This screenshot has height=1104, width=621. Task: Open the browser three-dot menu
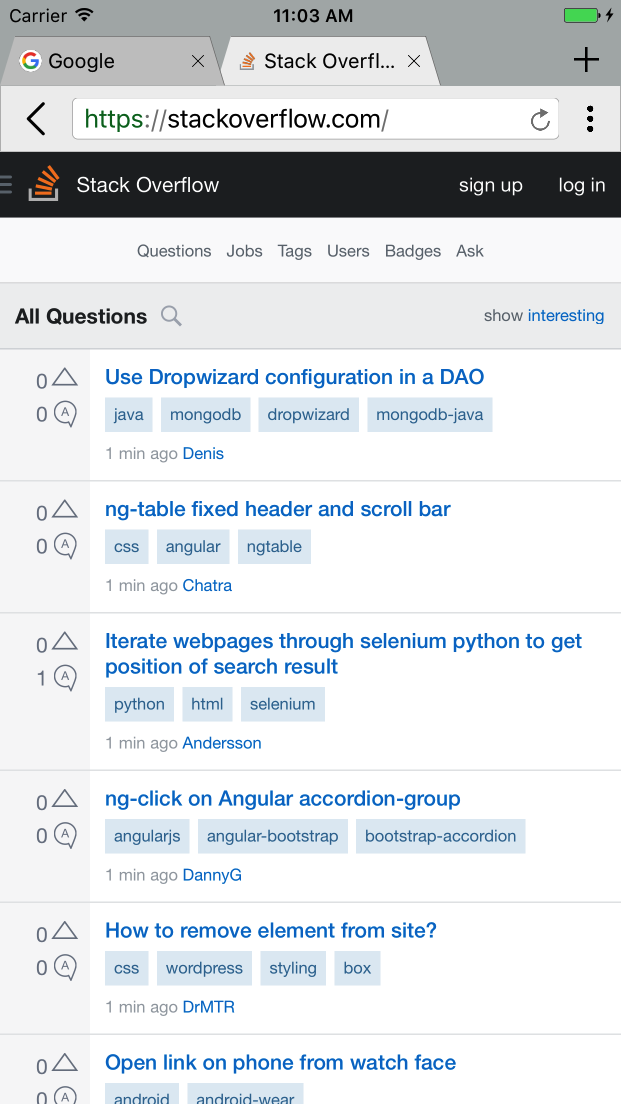tap(590, 119)
